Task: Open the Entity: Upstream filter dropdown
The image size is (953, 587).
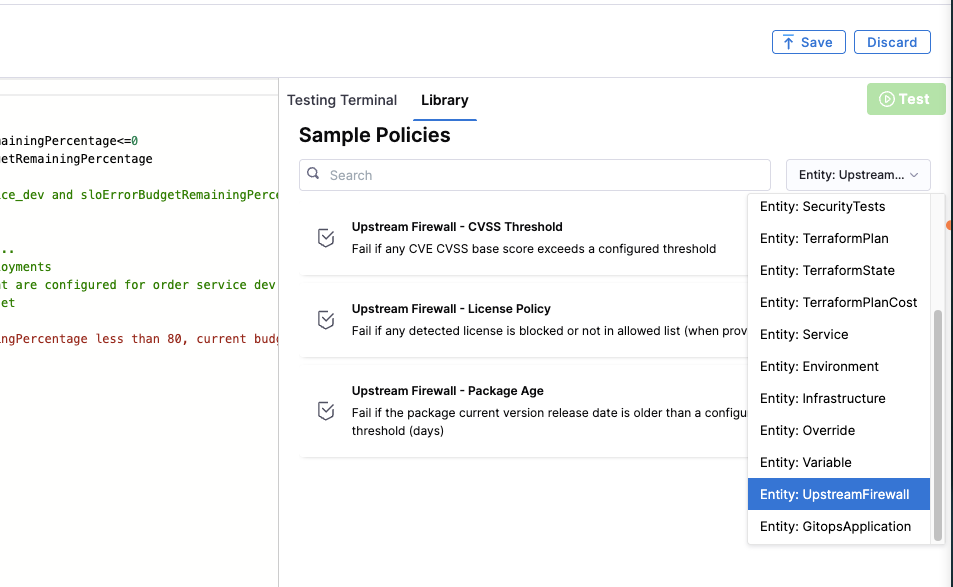Action: pos(857,174)
